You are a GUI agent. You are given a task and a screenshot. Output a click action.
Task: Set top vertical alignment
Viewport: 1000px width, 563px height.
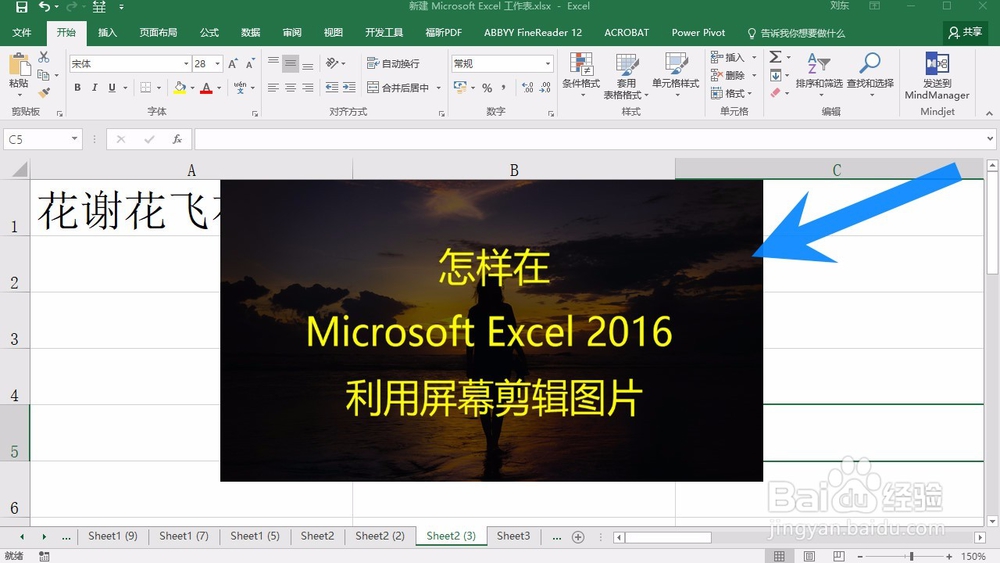coord(273,63)
